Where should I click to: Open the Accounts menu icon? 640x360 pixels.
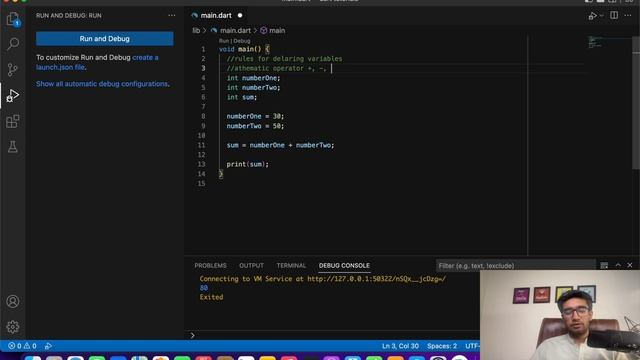(13, 301)
